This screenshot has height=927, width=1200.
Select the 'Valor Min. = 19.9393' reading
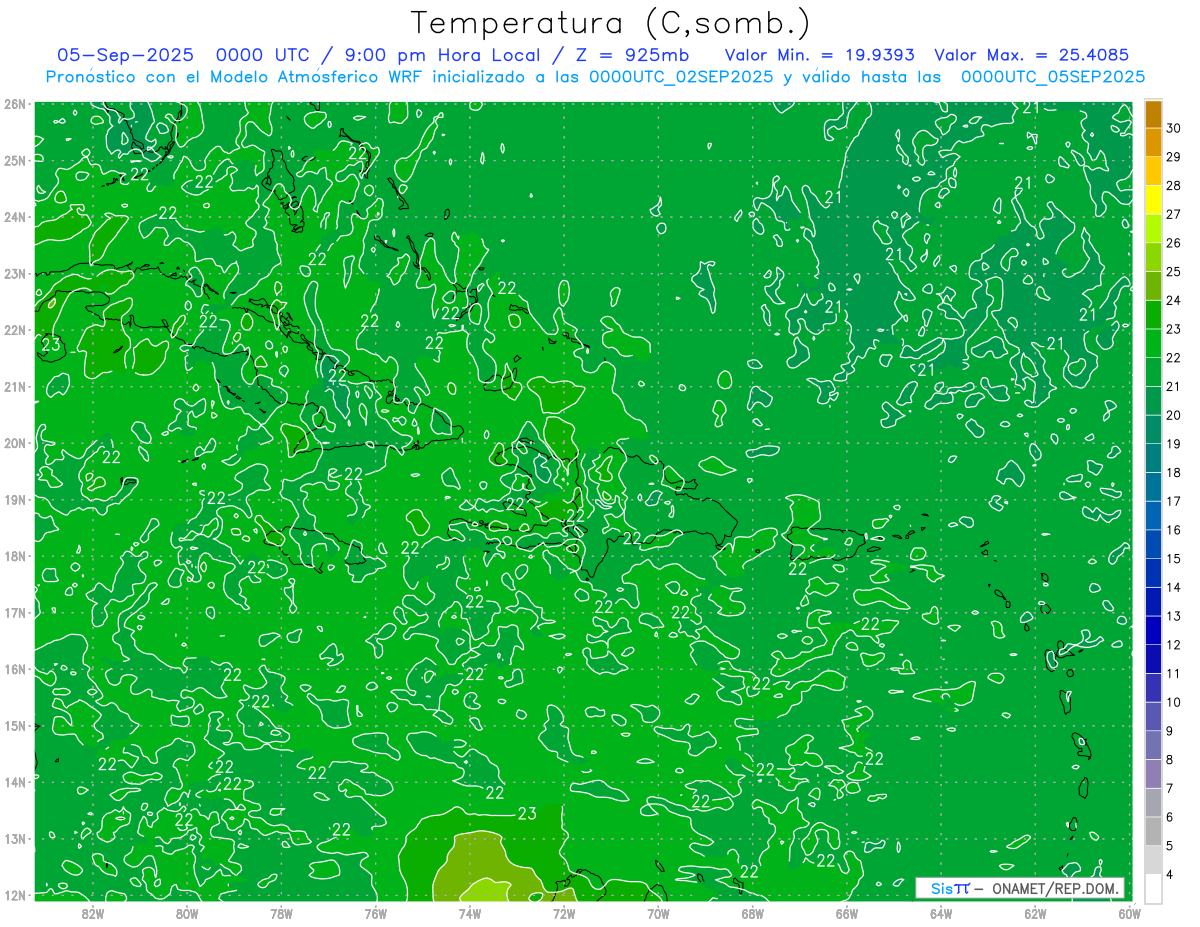coord(820,55)
